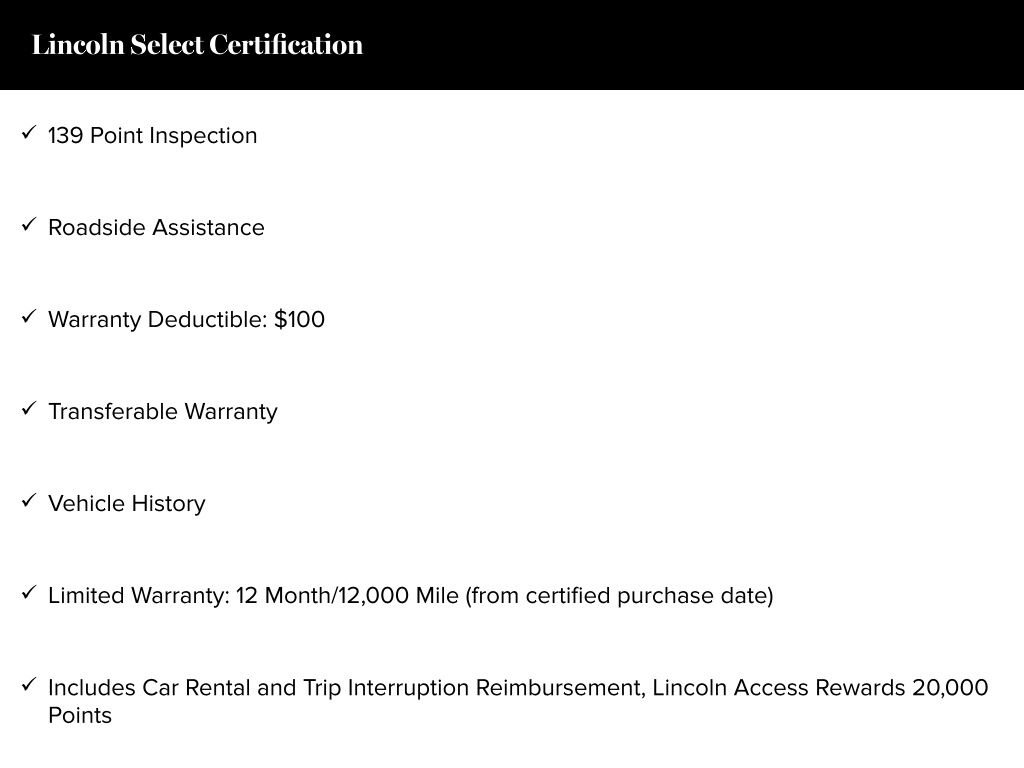Viewport: 1024px width, 768px height.
Task: Click the 139 Point Inspection text
Action: point(152,135)
